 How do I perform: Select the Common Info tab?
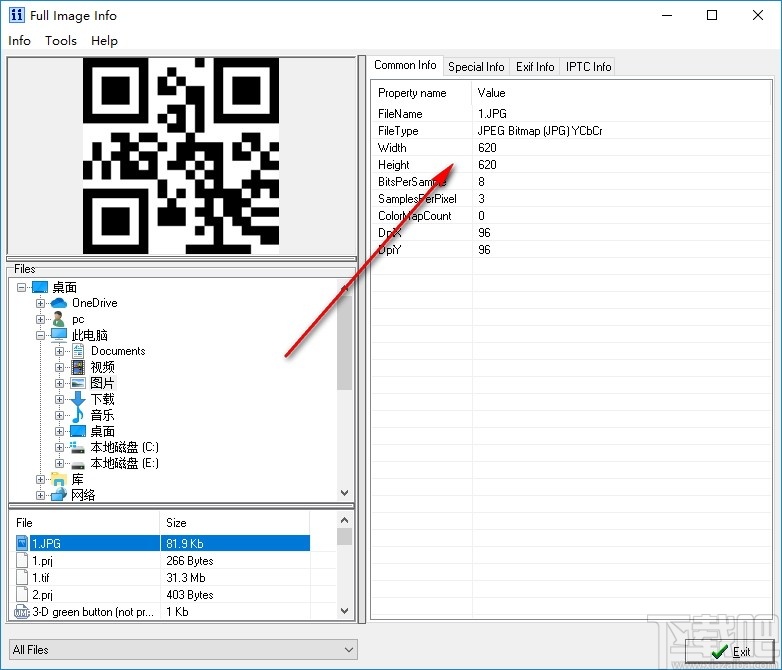pyautogui.click(x=405, y=65)
